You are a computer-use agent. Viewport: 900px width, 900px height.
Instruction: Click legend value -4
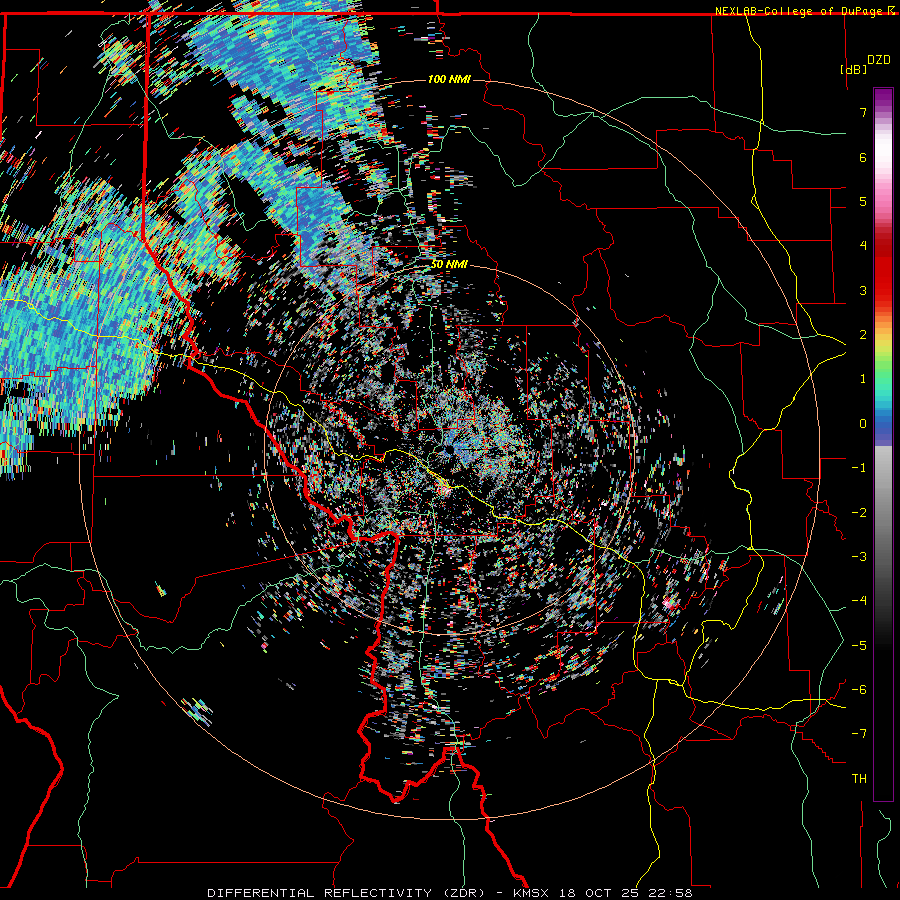[859, 601]
